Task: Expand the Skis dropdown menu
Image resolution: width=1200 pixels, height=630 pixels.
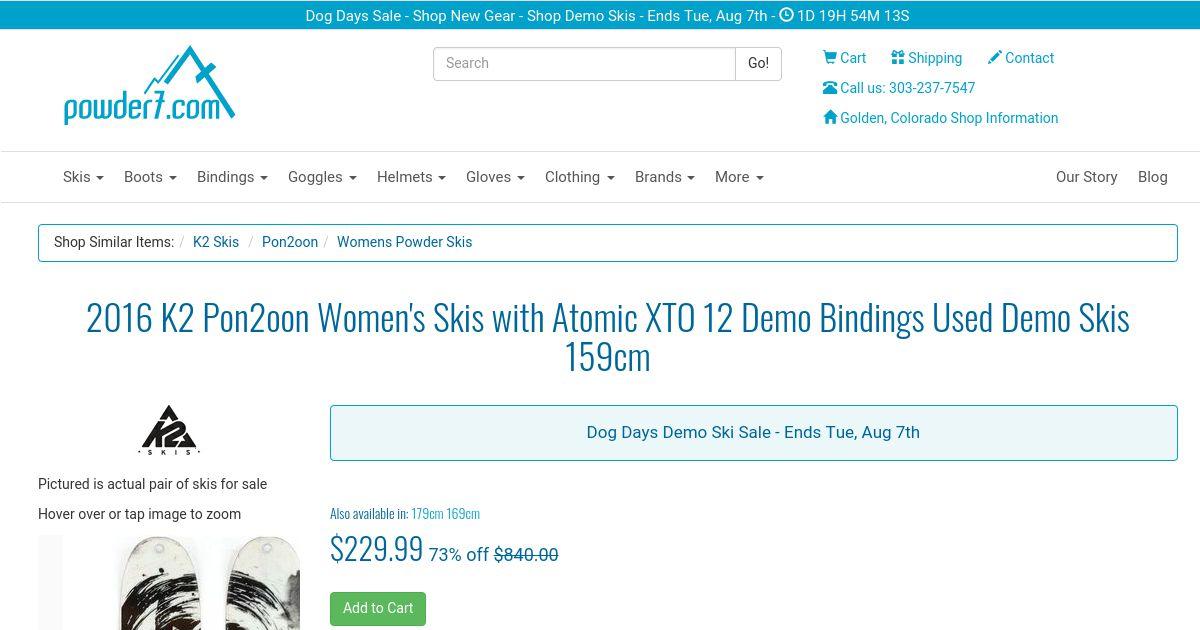Action: [x=83, y=177]
